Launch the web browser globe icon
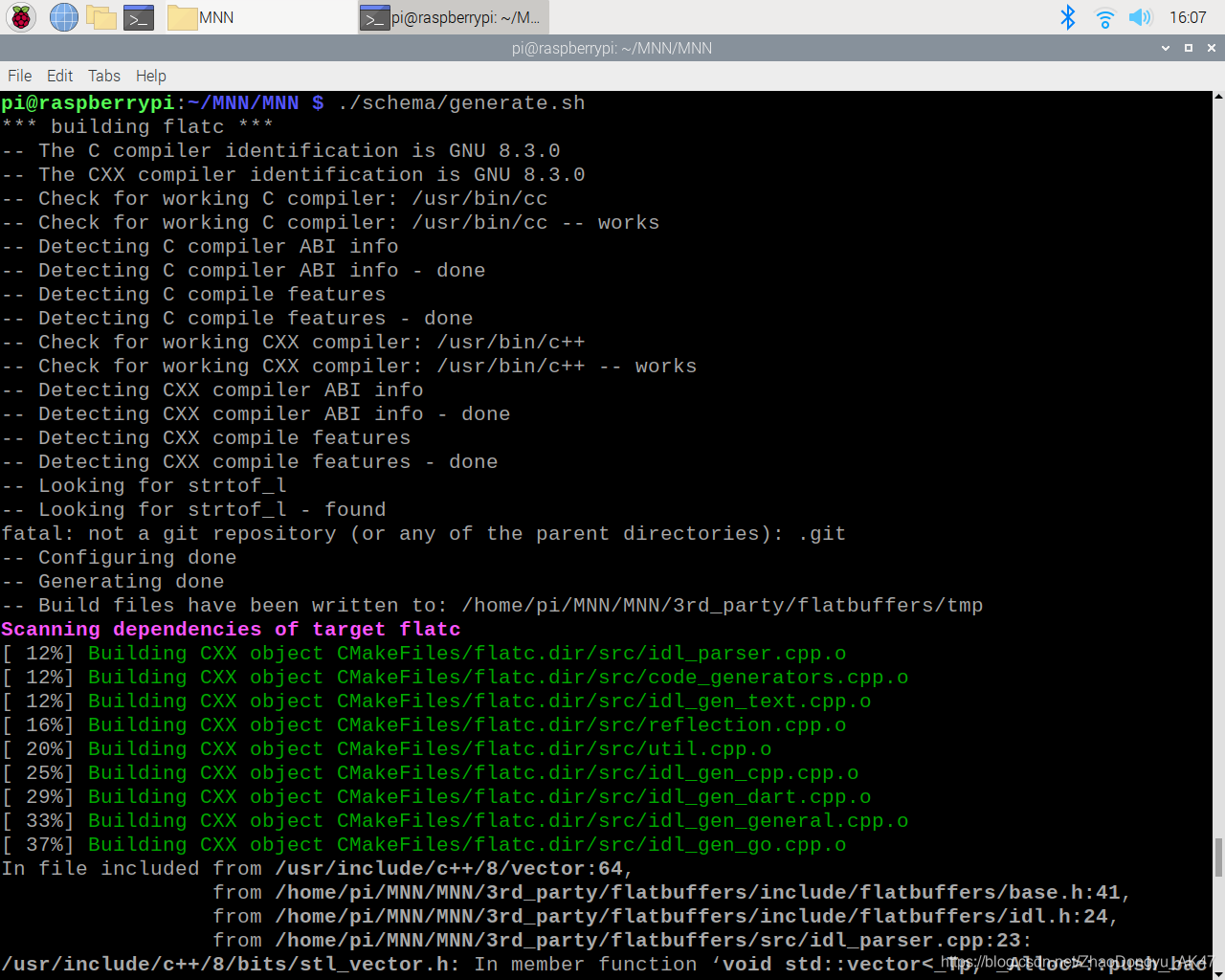 pyautogui.click(x=64, y=17)
